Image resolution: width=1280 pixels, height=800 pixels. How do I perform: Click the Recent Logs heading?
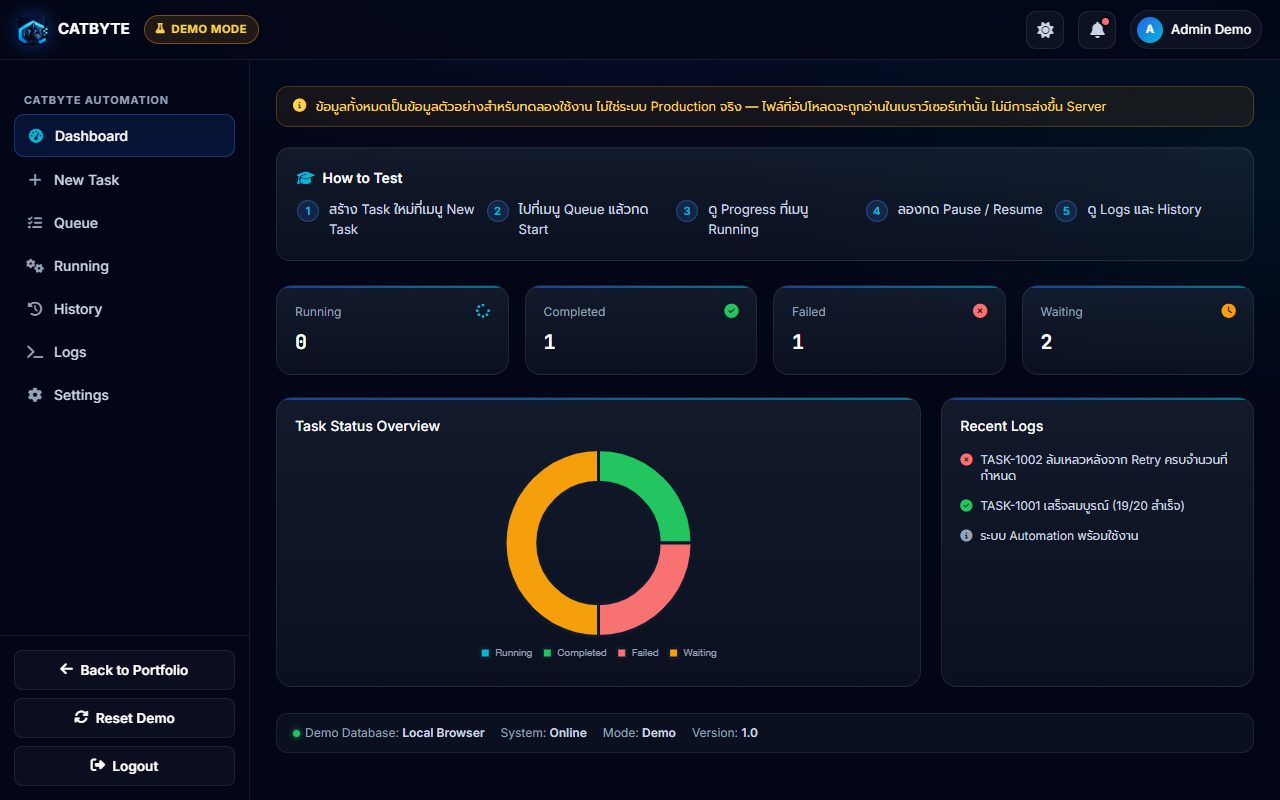(x=1002, y=426)
